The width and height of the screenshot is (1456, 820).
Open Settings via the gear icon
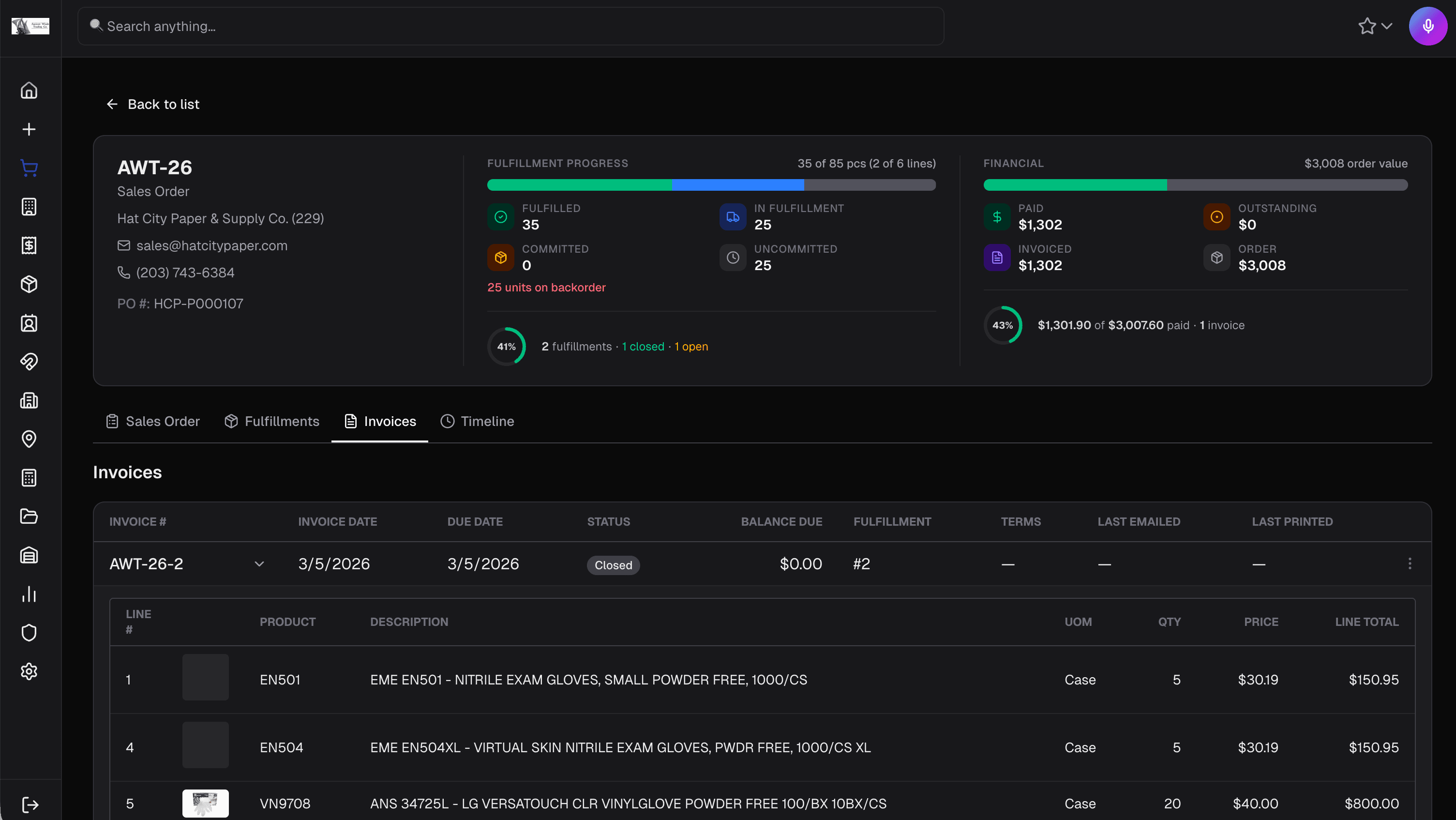(x=29, y=671)
